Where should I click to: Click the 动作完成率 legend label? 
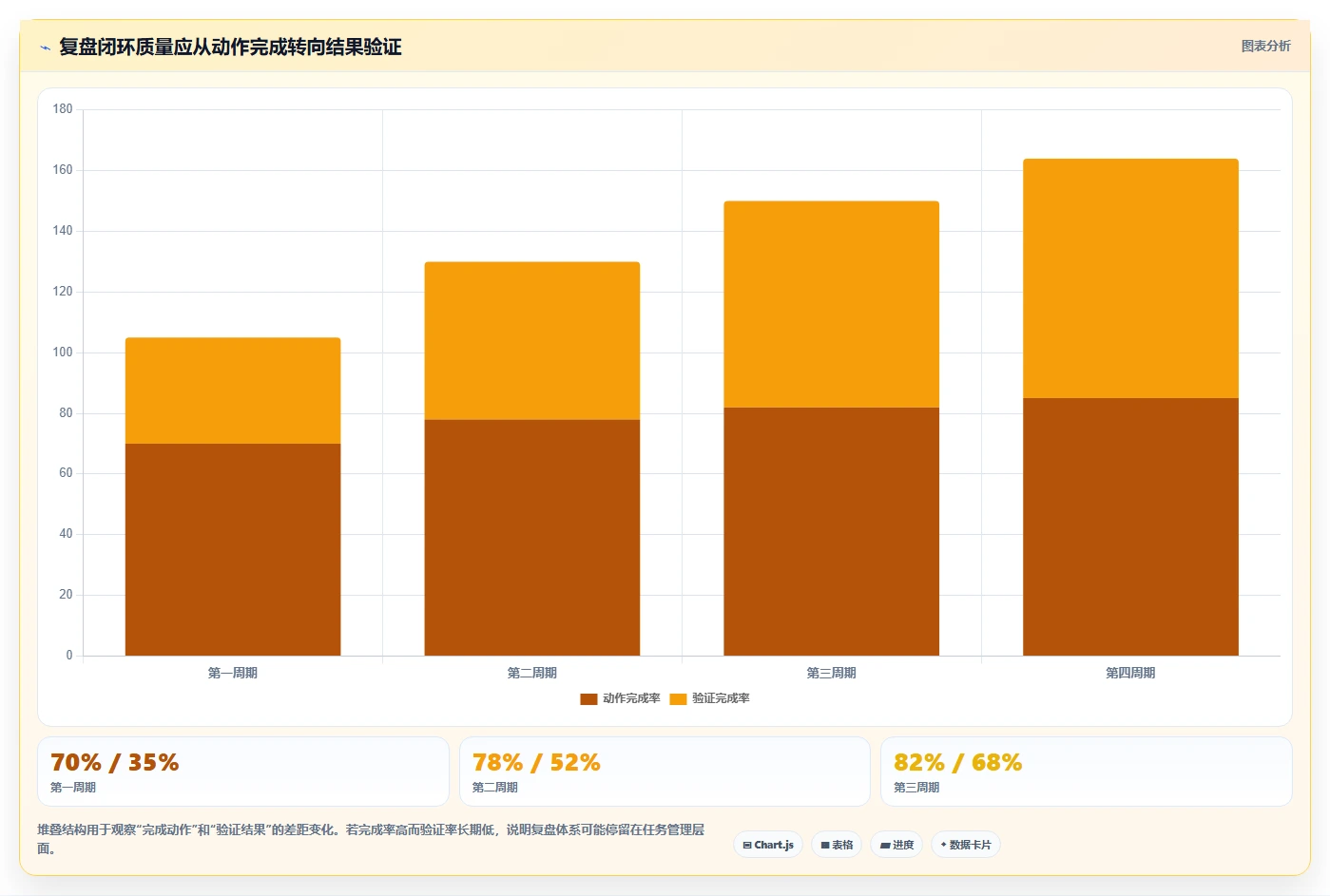[x=631, y=698]
